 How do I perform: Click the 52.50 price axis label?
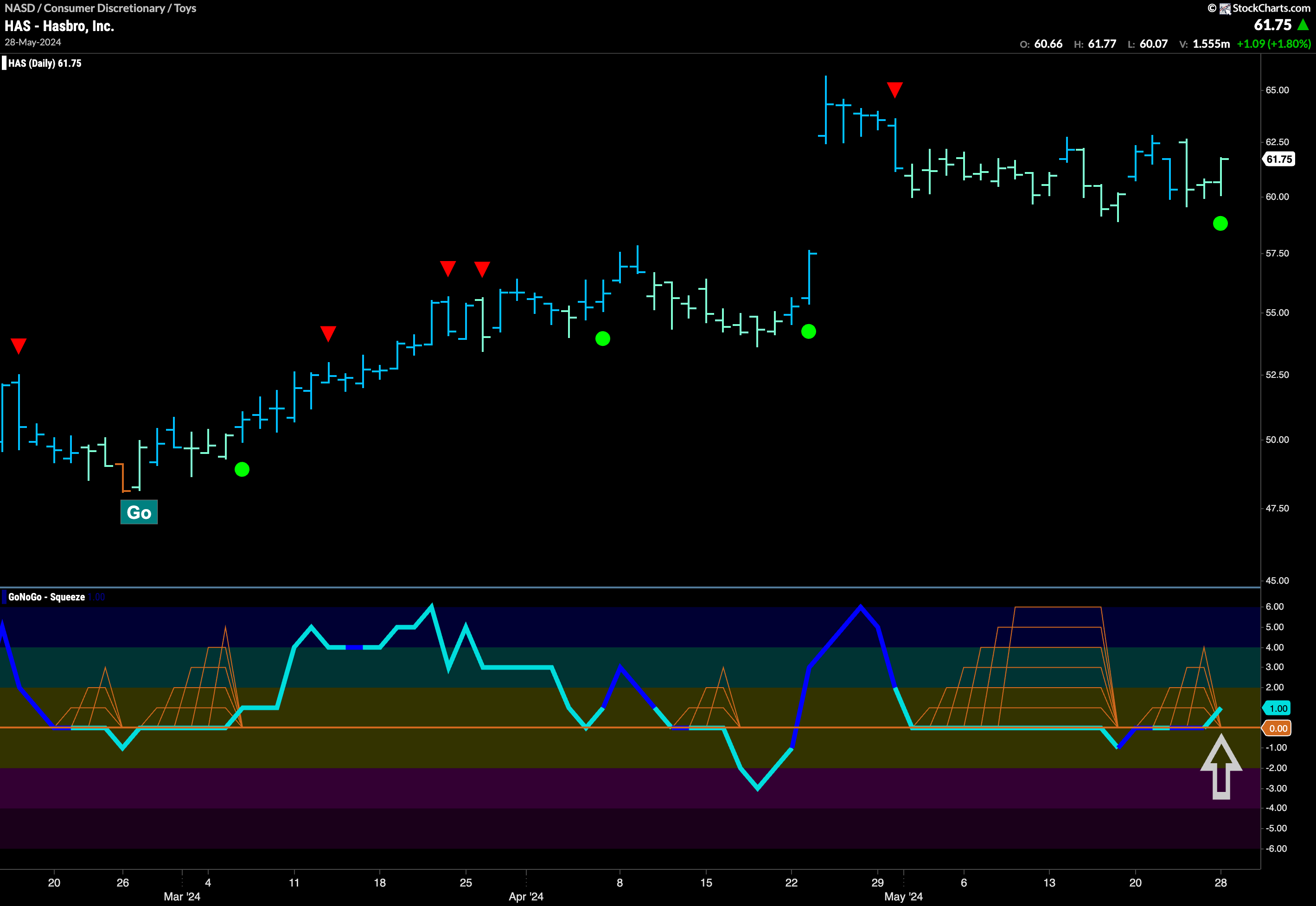1277,375
